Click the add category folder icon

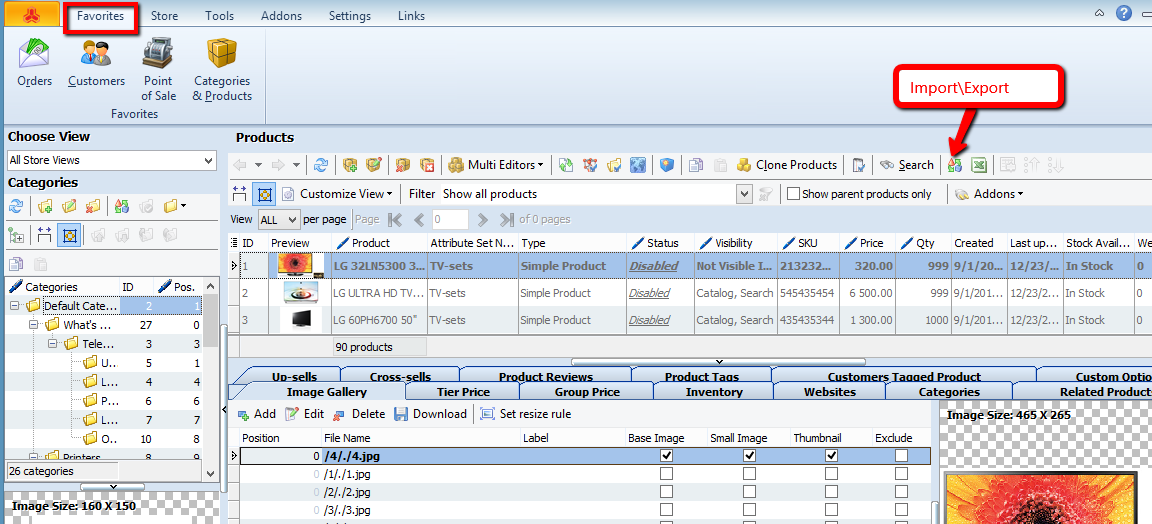(45, 206)
